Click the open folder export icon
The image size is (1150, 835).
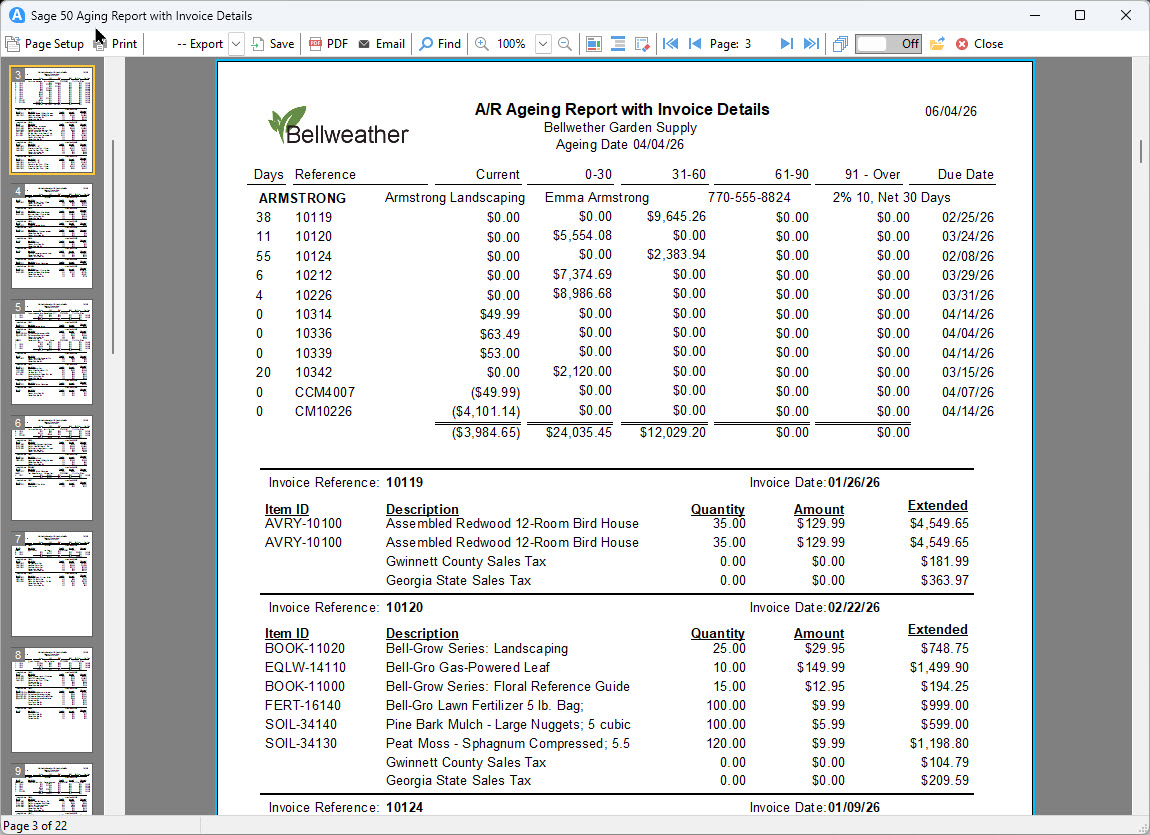(937, 44)
